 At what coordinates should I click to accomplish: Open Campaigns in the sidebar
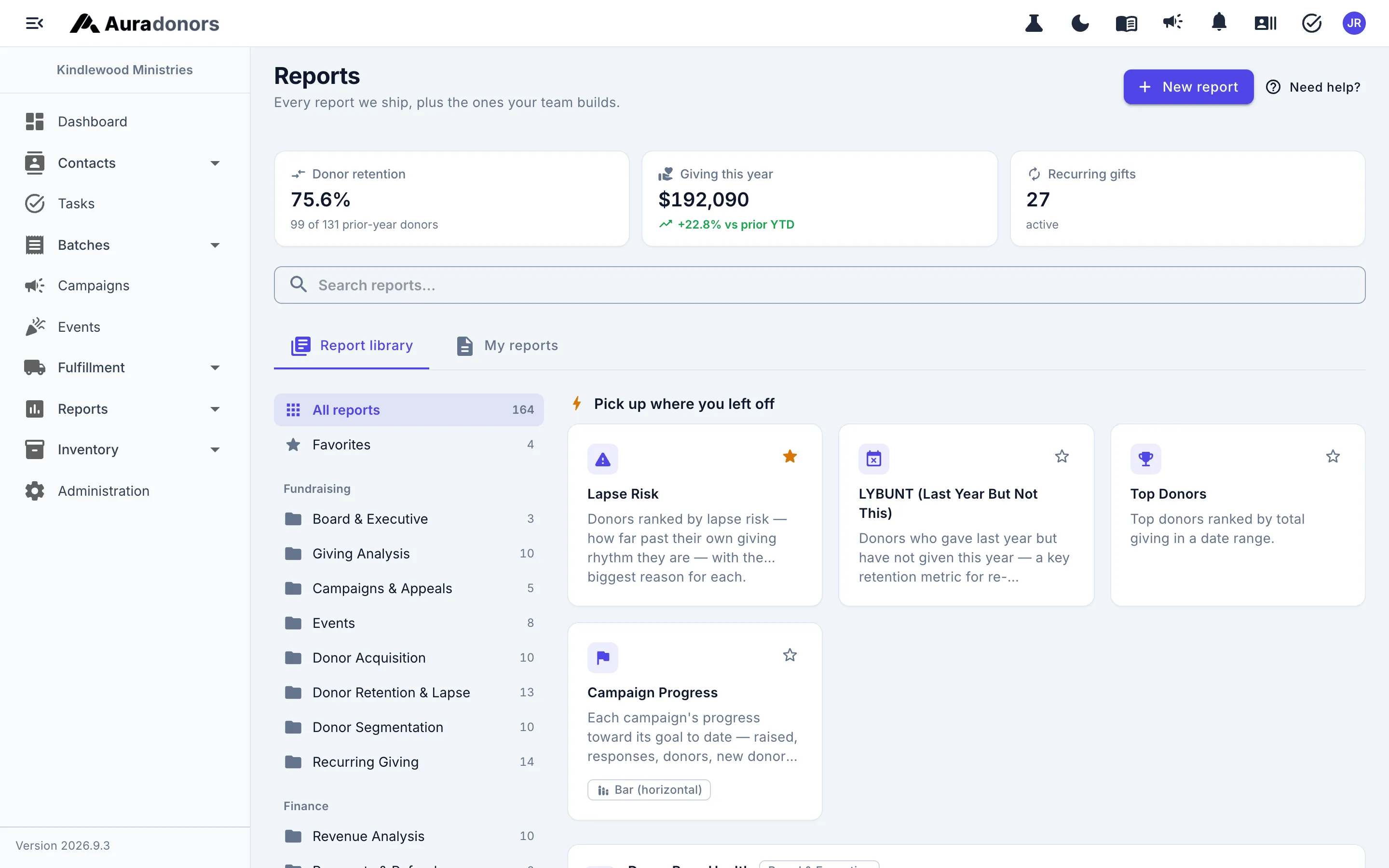[124, 286]
